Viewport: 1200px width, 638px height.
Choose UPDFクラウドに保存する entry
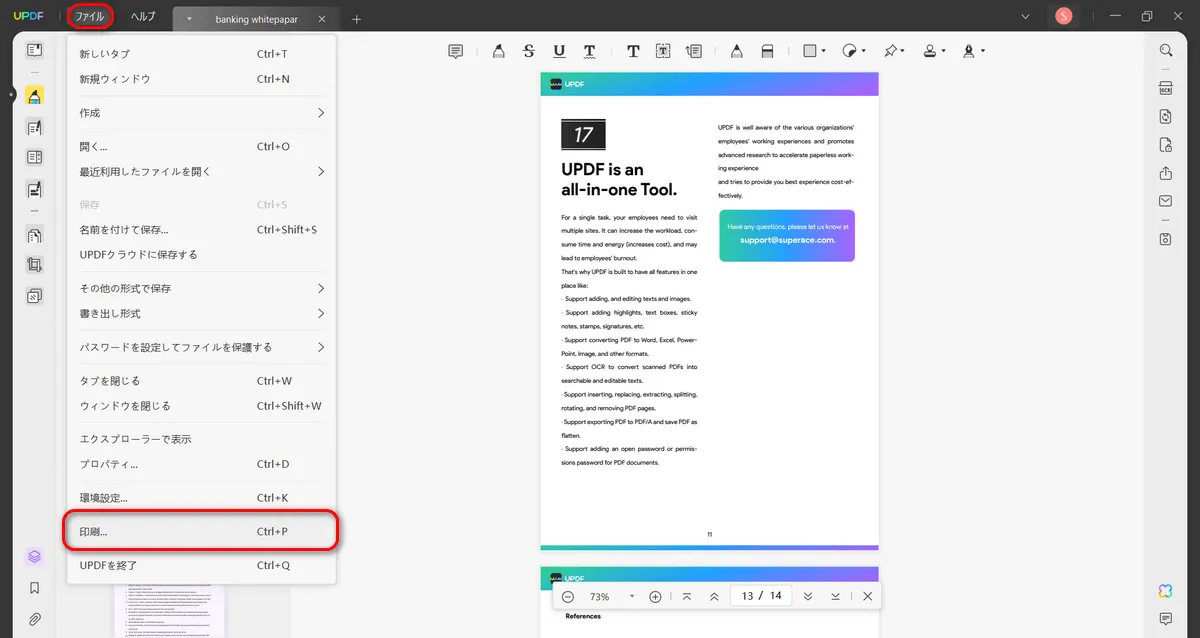pyautogui.click(x=202, y=255)
